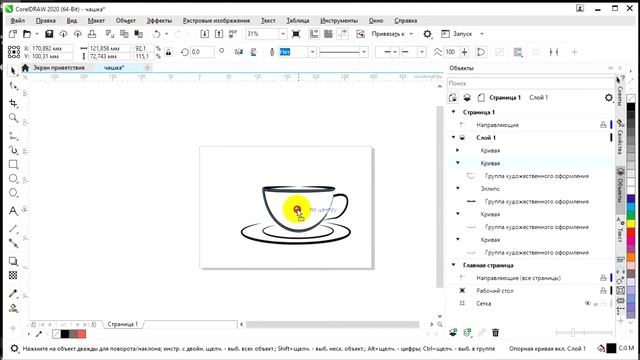Collapse the Главная страница tree node
The height and width of the screenshot is (360, 640).
coord(453,265)
